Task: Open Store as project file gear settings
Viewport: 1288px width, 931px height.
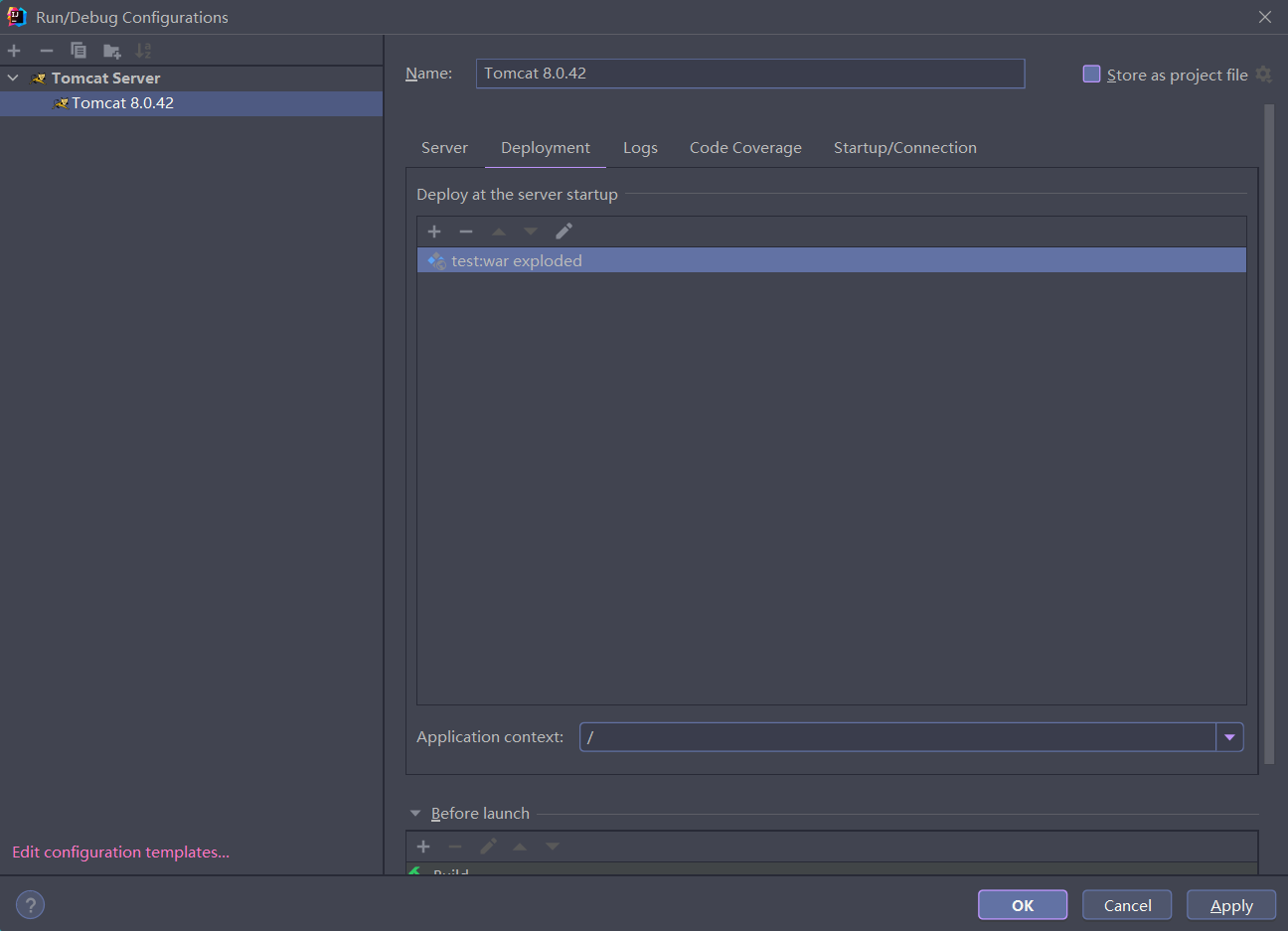Action: pos(1264,75)
